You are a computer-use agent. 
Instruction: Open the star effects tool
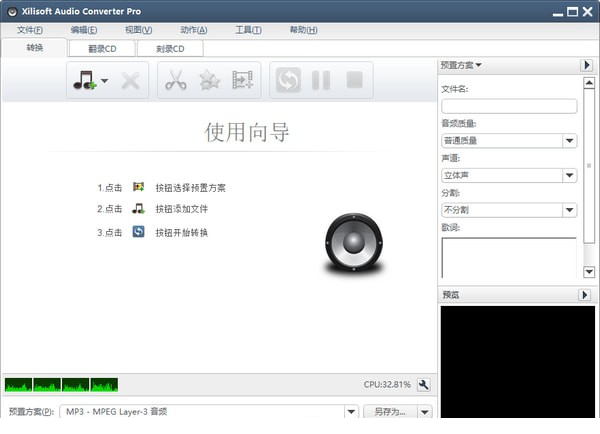pos(210,80)
